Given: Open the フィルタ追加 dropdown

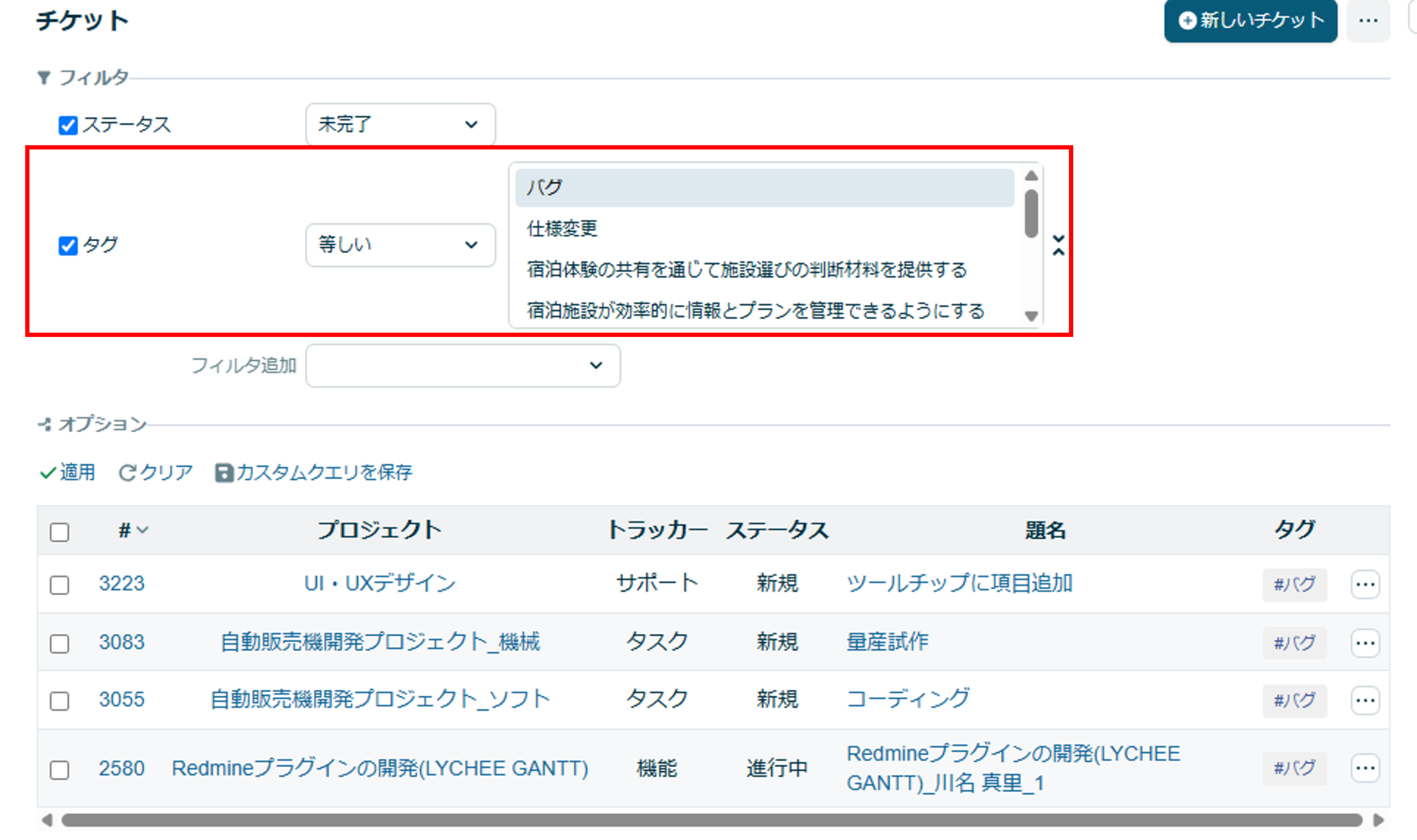Looking at the screenshot, I should coord(463,366).
